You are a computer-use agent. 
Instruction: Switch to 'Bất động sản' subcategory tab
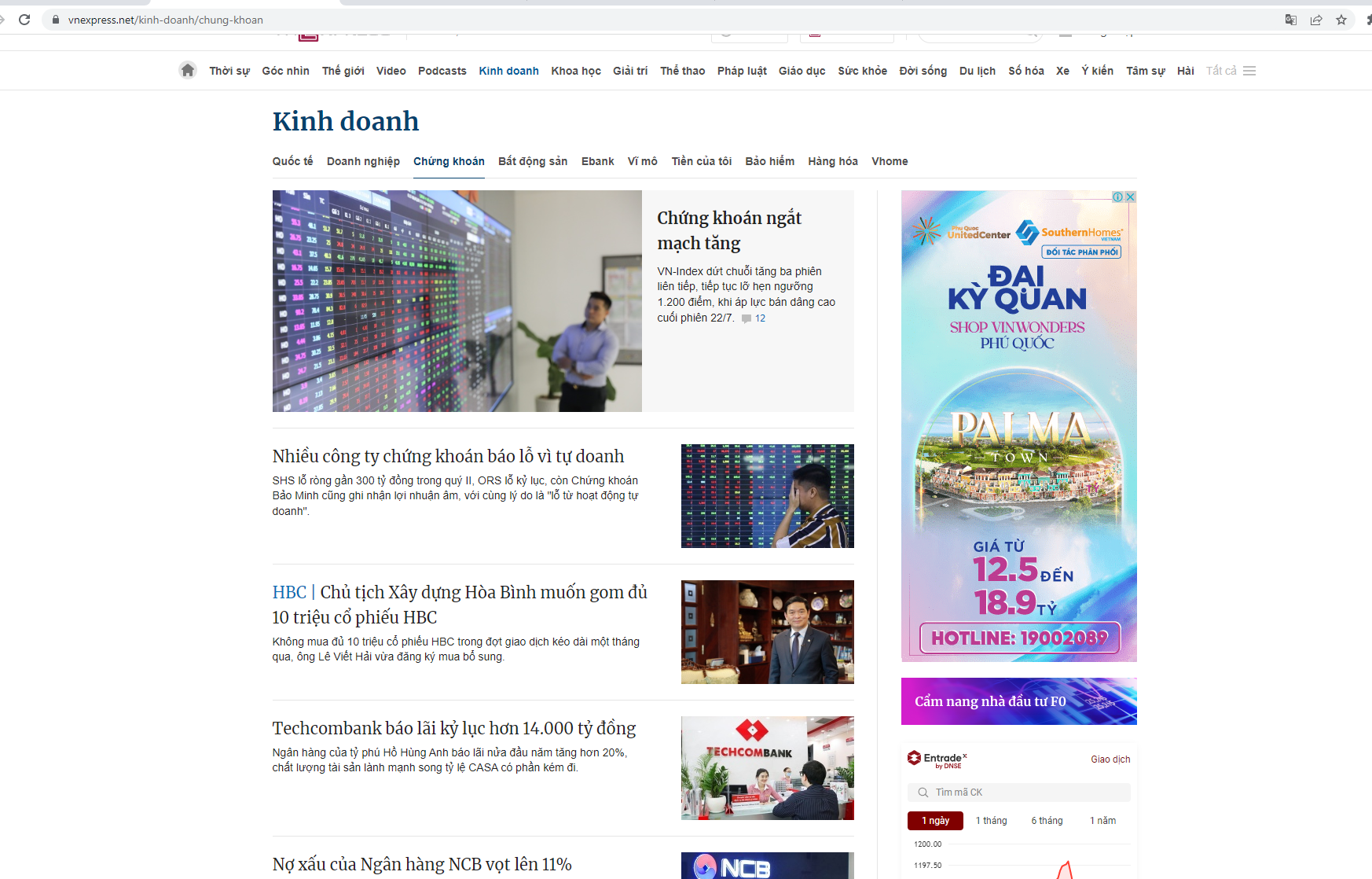coord(533,161)
